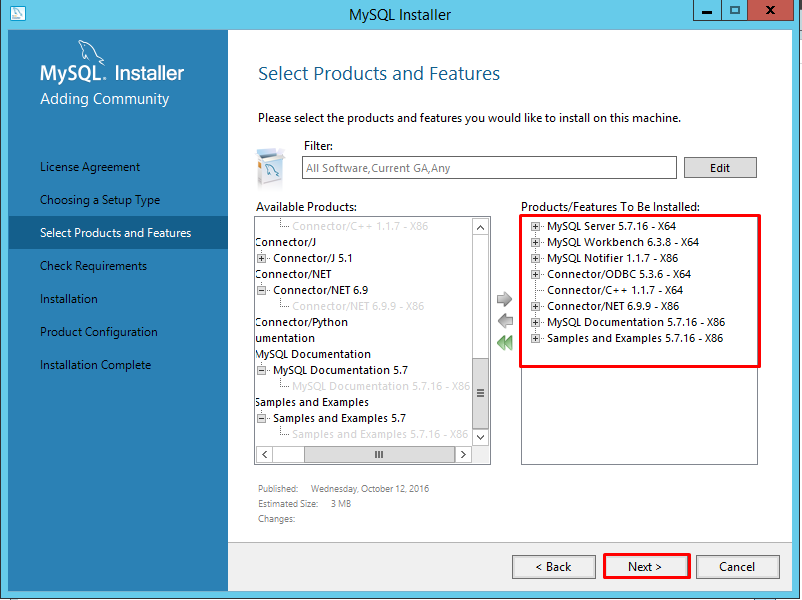802x600 pixels.
Task: Open the Check Requirements step
Action: pyautogui.click(x=94, y=266)
